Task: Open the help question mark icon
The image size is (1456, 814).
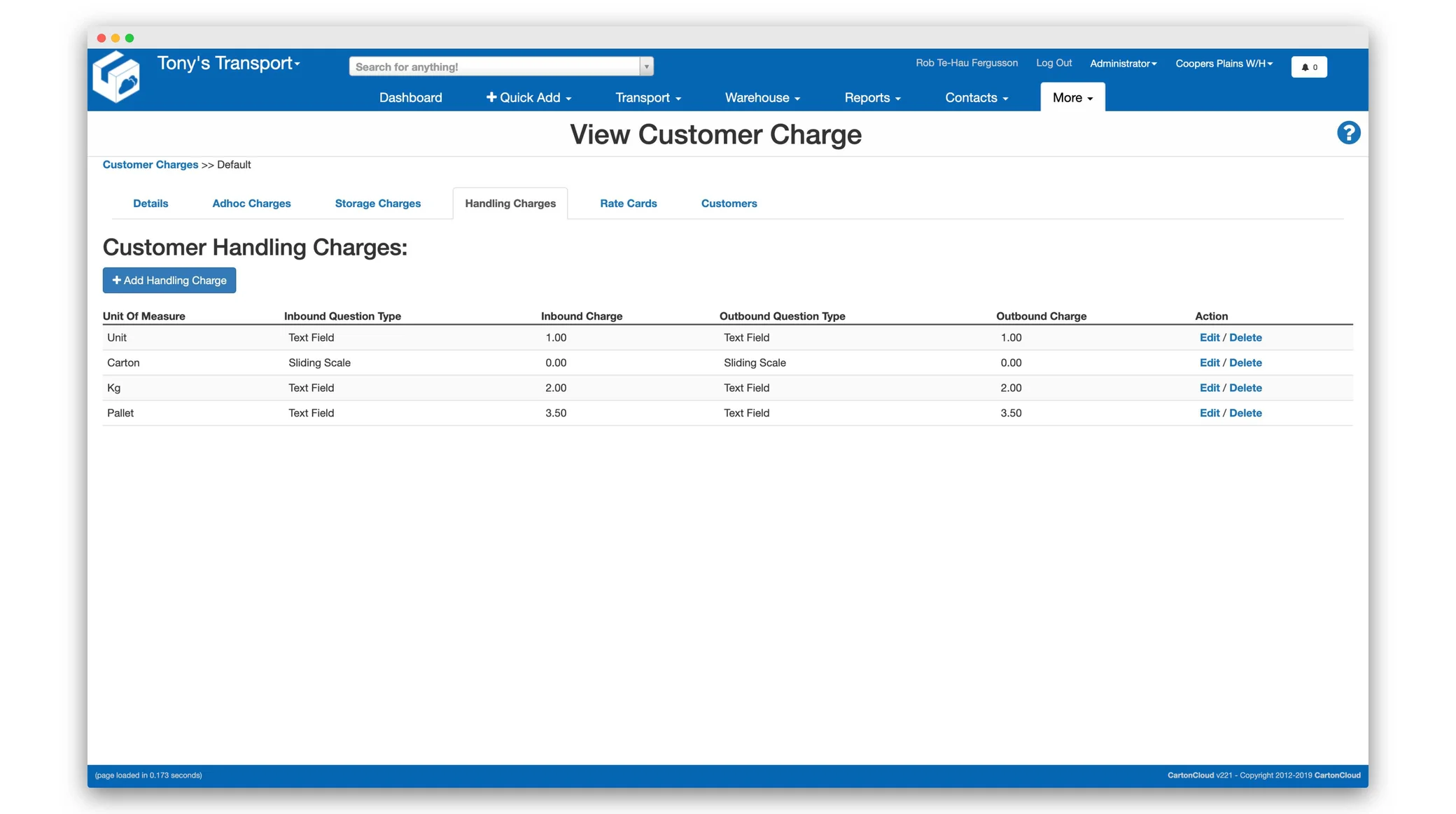Action: point(1350,132)
